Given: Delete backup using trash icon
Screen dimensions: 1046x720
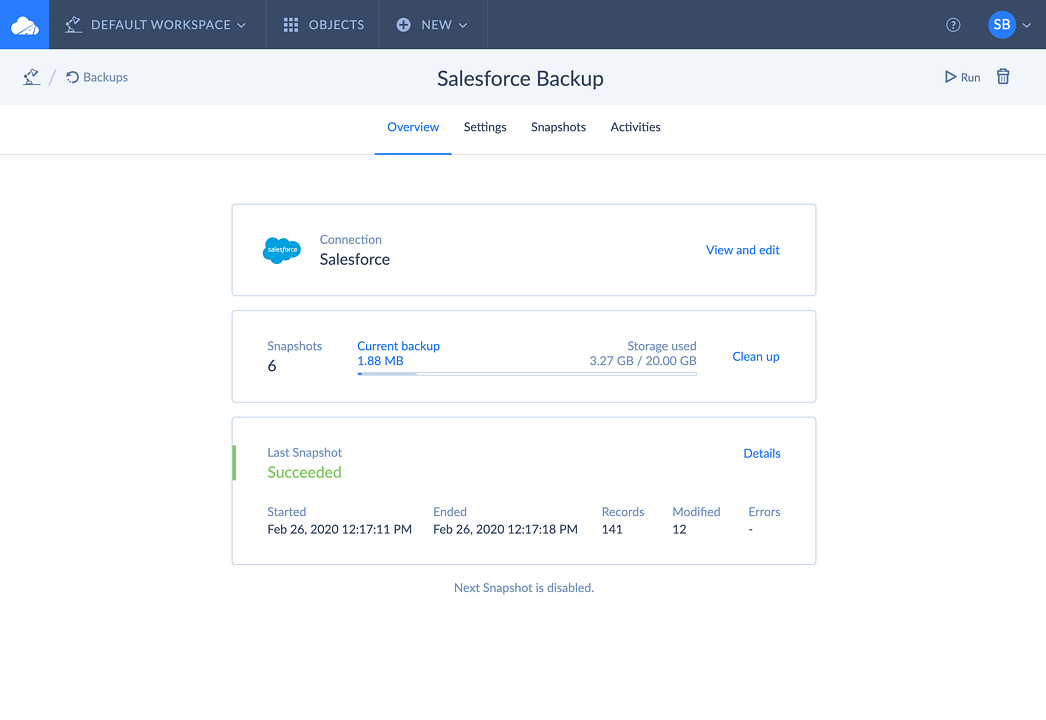Looking at the screenshot, I should (1003, 77).
